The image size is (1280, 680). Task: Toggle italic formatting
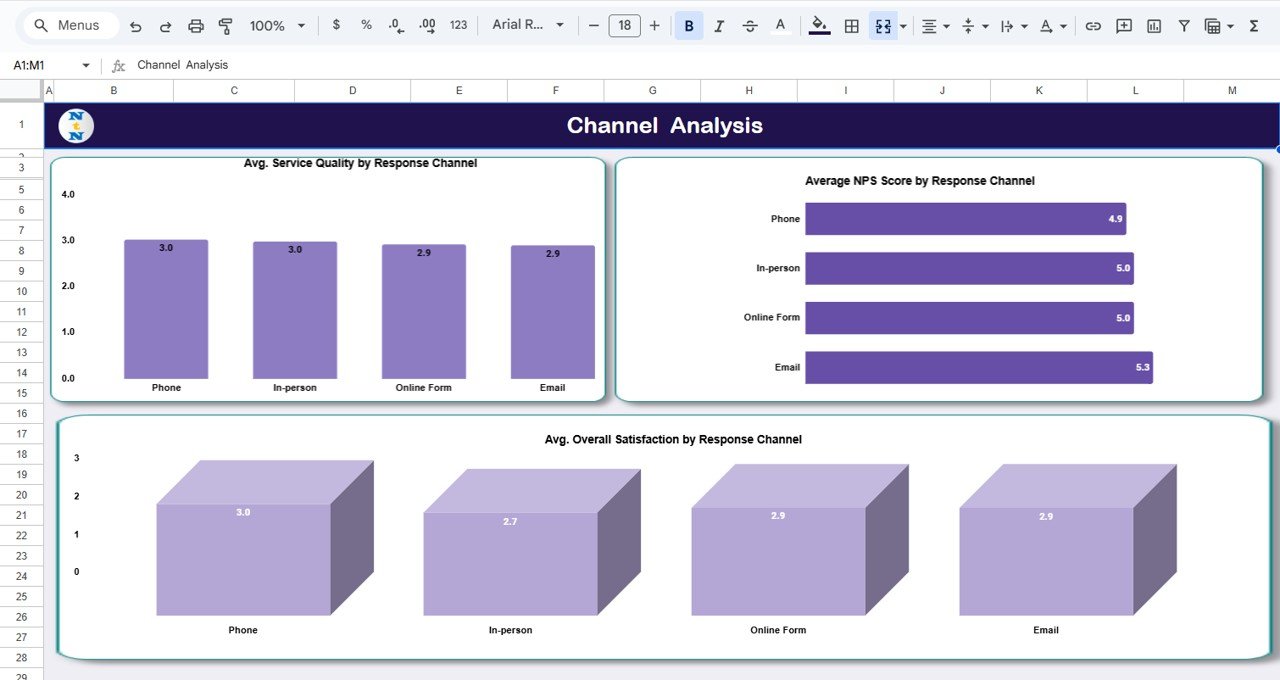point(718,25)
